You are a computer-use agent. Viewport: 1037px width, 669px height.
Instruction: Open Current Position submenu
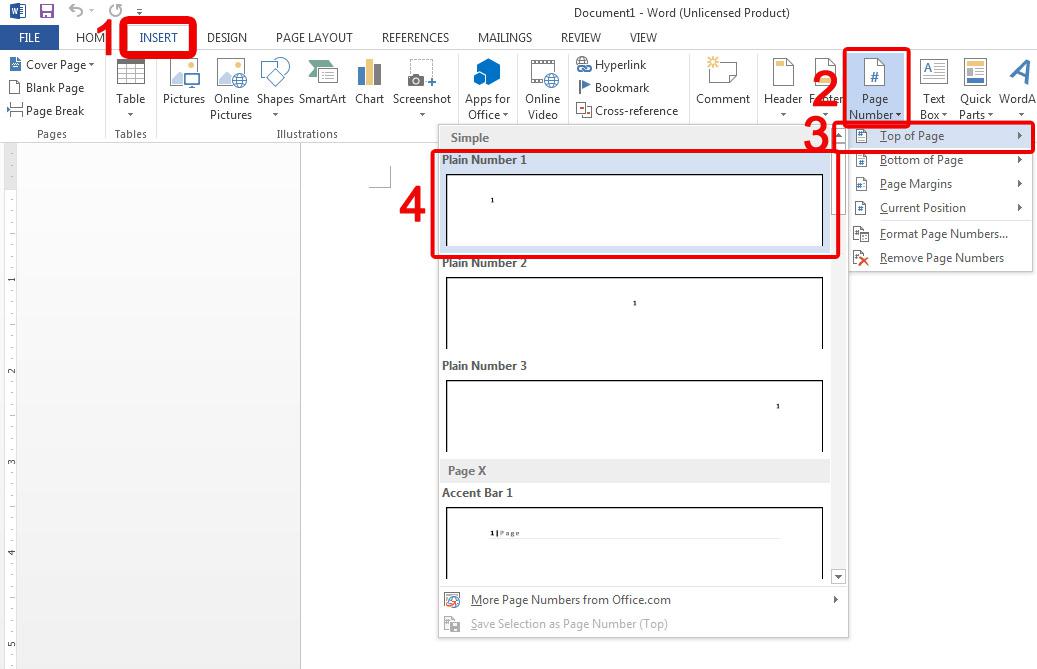940,208
